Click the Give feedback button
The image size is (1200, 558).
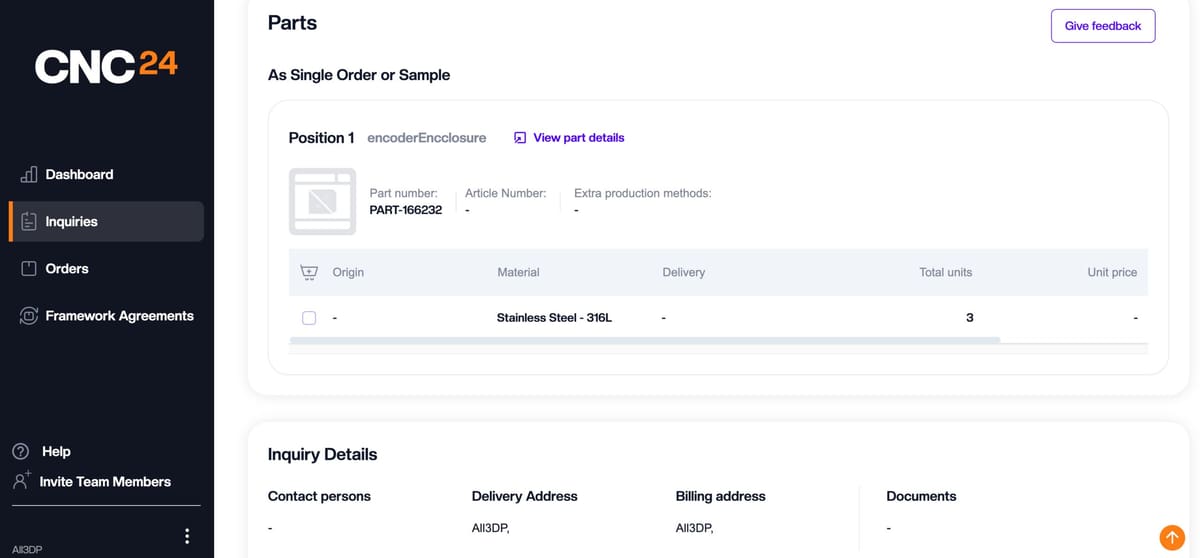click(x=1103, y=26)
